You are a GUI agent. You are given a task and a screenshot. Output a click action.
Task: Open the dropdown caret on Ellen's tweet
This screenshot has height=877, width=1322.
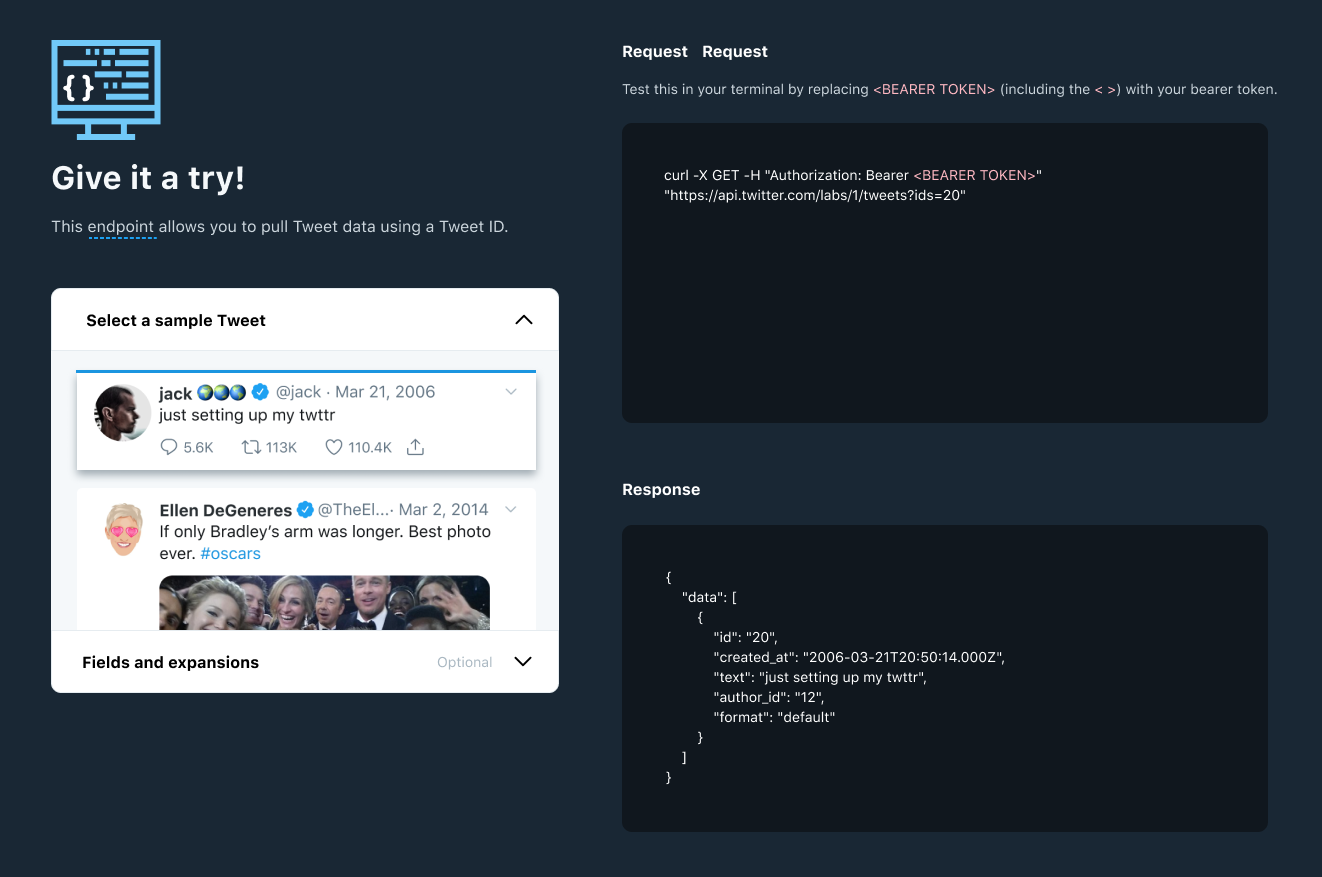[x=511, y=509]
